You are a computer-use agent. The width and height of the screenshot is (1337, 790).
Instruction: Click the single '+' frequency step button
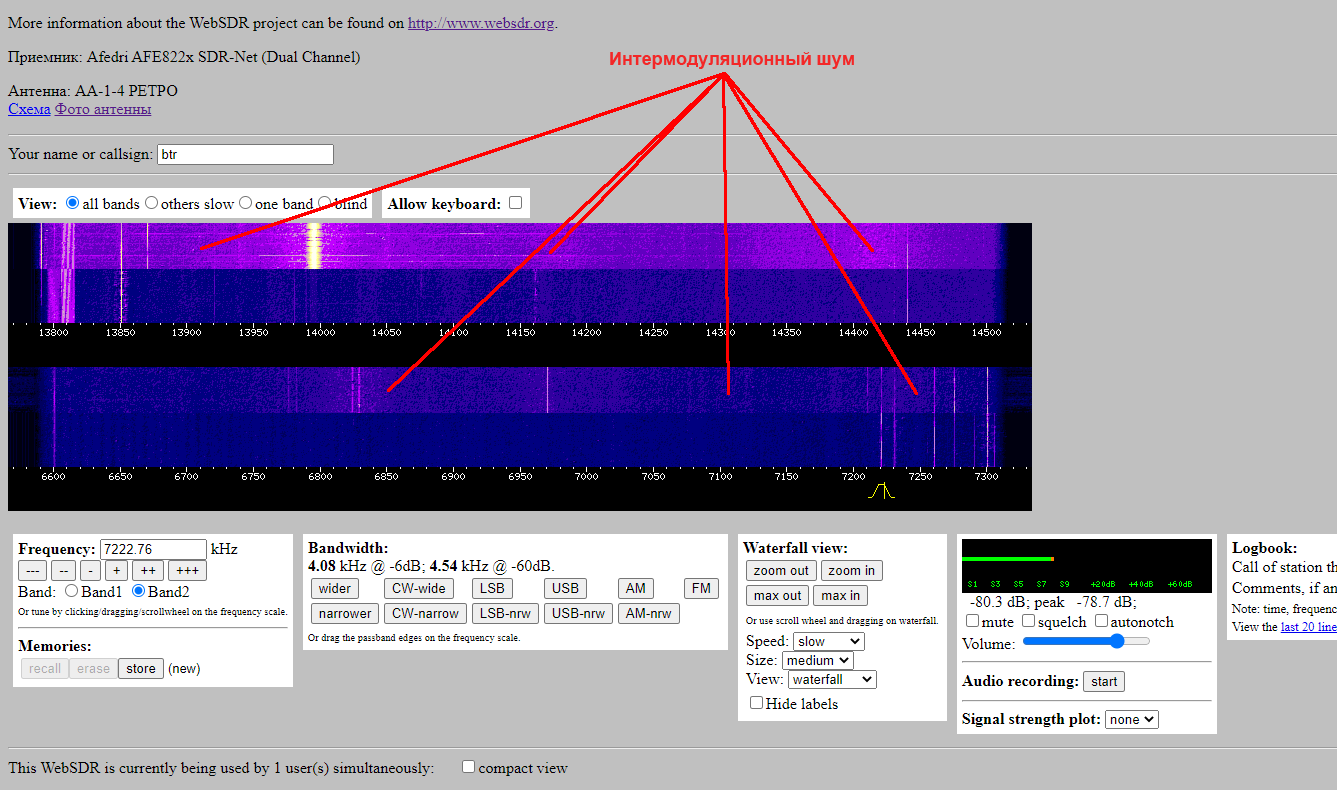pos(116,571)
